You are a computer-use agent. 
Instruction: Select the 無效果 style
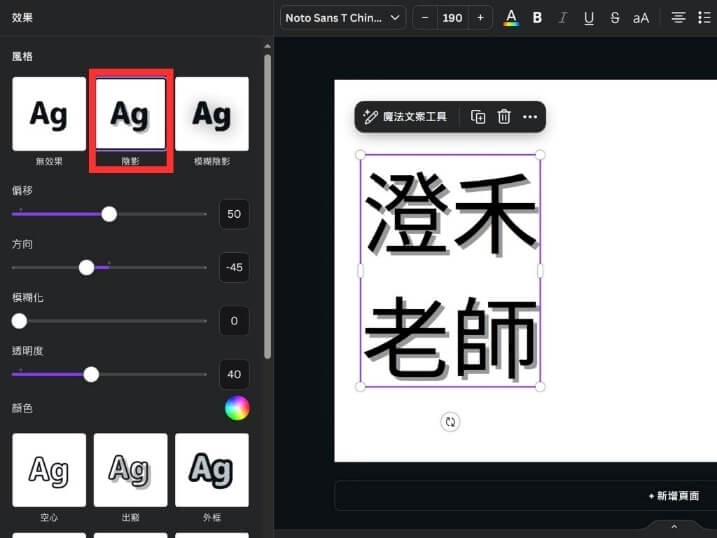[48, 114]
